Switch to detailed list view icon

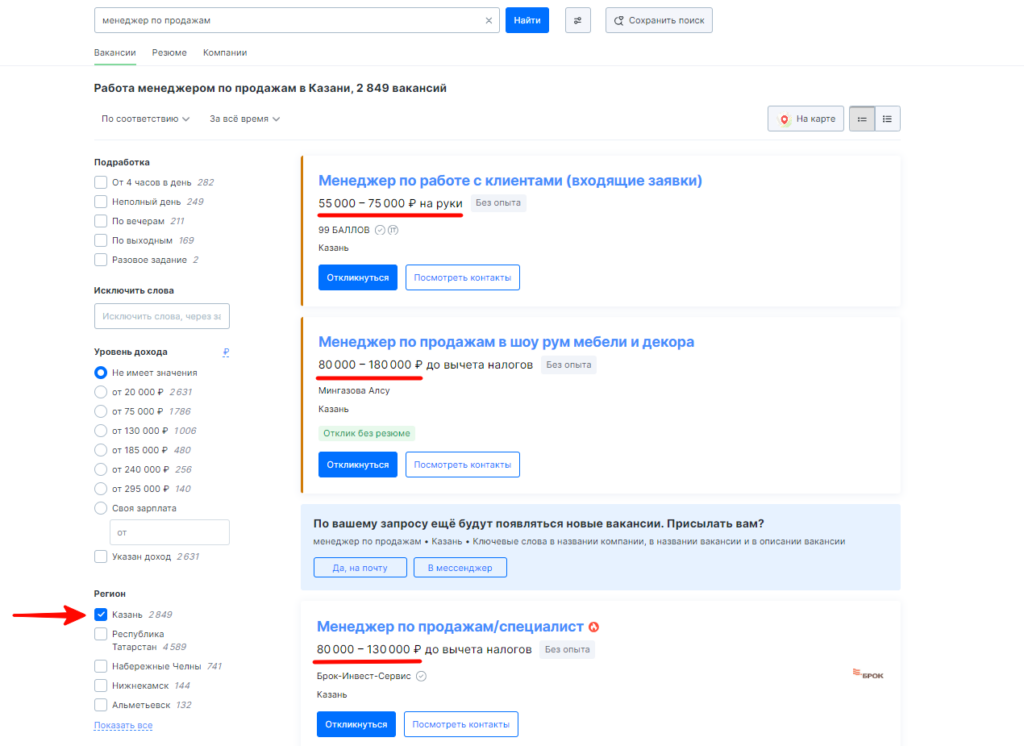point(862,119)
